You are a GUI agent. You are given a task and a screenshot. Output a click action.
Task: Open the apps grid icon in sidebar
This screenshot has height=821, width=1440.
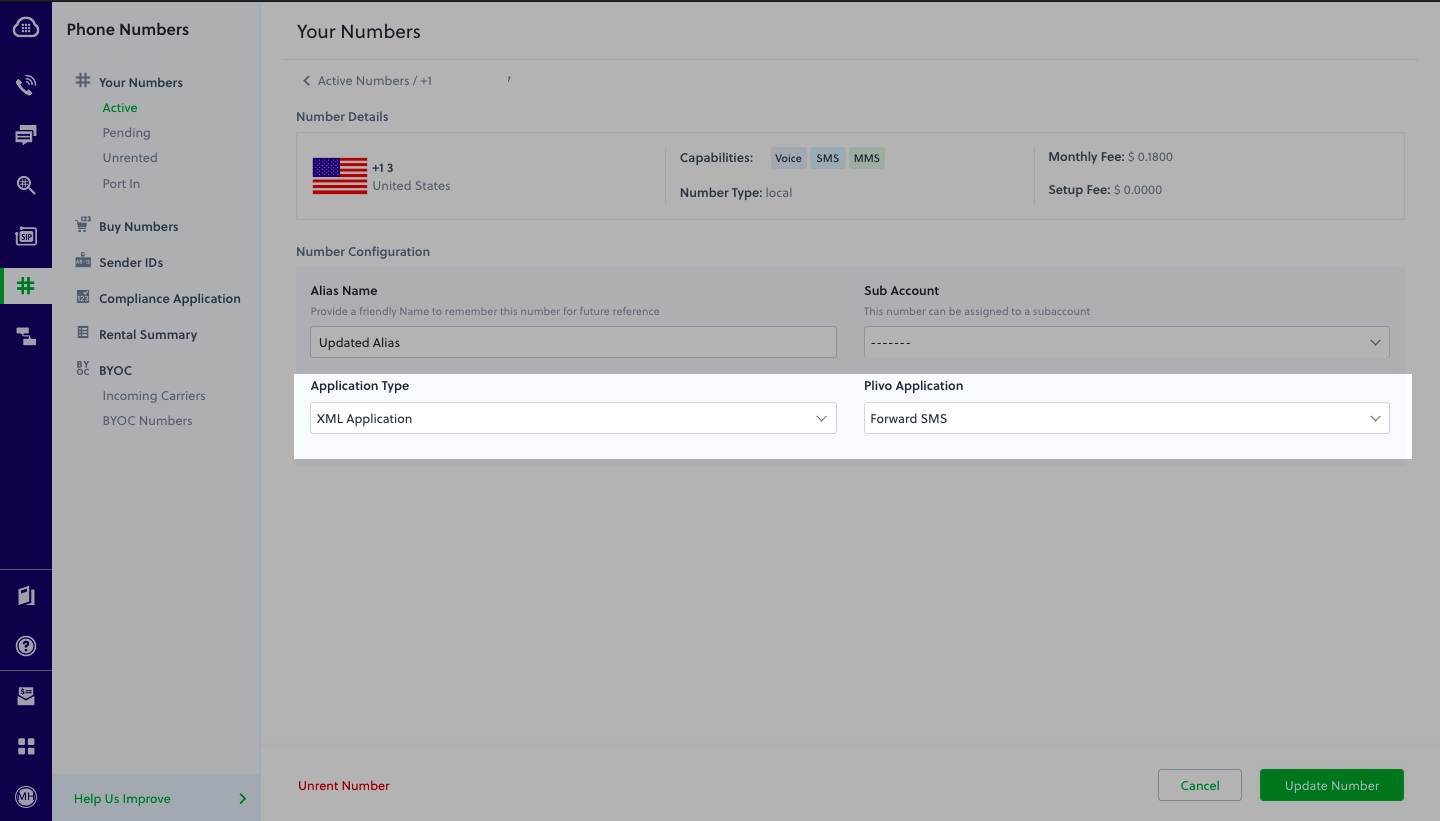pyautogui.click(x=26, y=746)
